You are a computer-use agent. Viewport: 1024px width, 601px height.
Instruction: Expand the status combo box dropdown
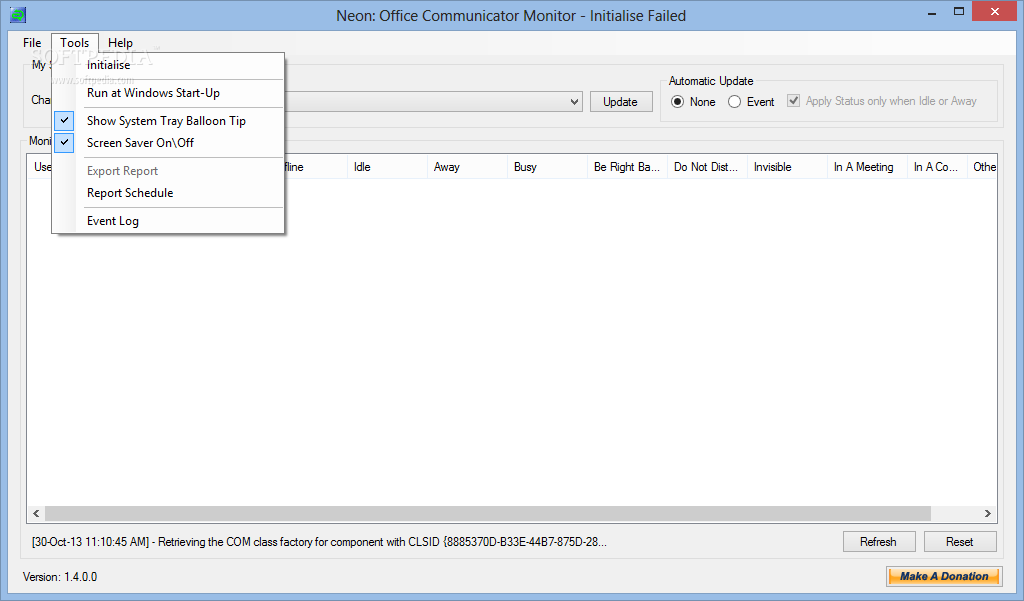tap(574, 101)
